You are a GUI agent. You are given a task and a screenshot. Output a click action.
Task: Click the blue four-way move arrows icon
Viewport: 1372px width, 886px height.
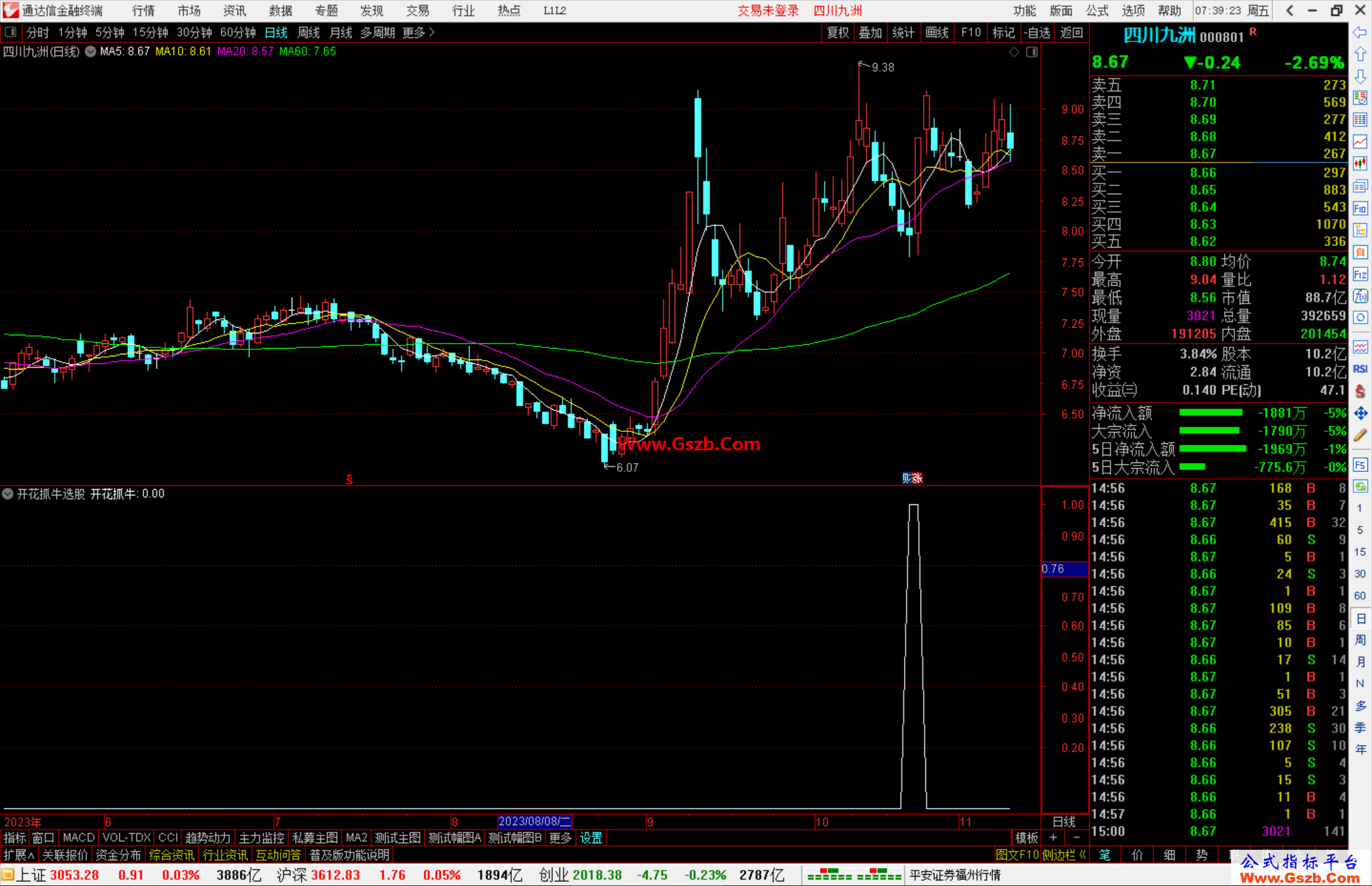point(1360,413)
